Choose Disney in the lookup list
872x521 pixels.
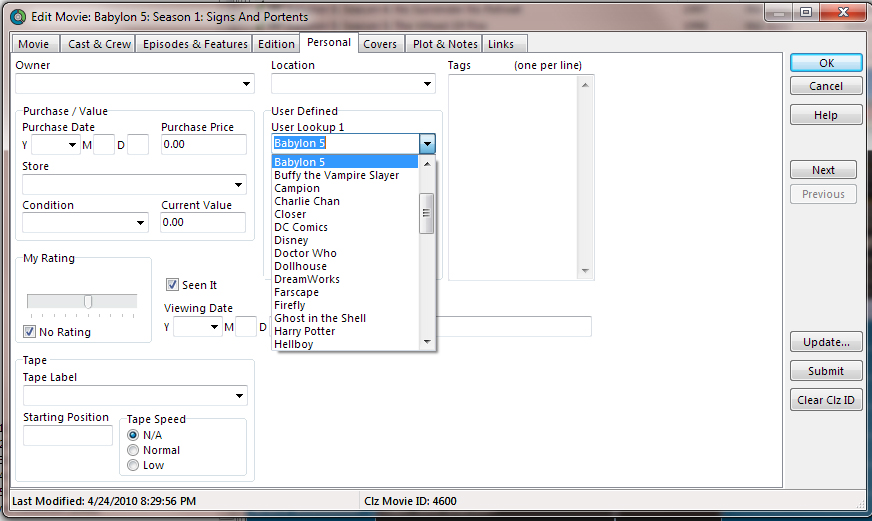coord(345,240)
